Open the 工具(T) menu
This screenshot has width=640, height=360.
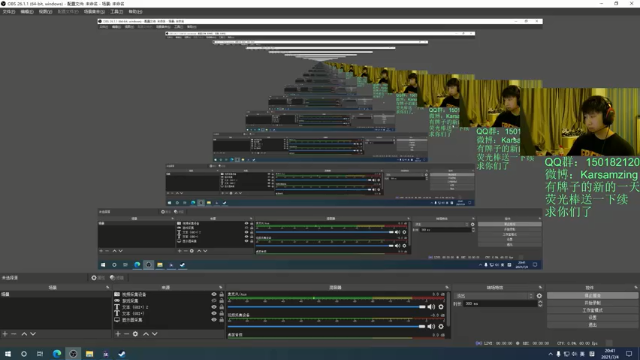pos(117,12)
